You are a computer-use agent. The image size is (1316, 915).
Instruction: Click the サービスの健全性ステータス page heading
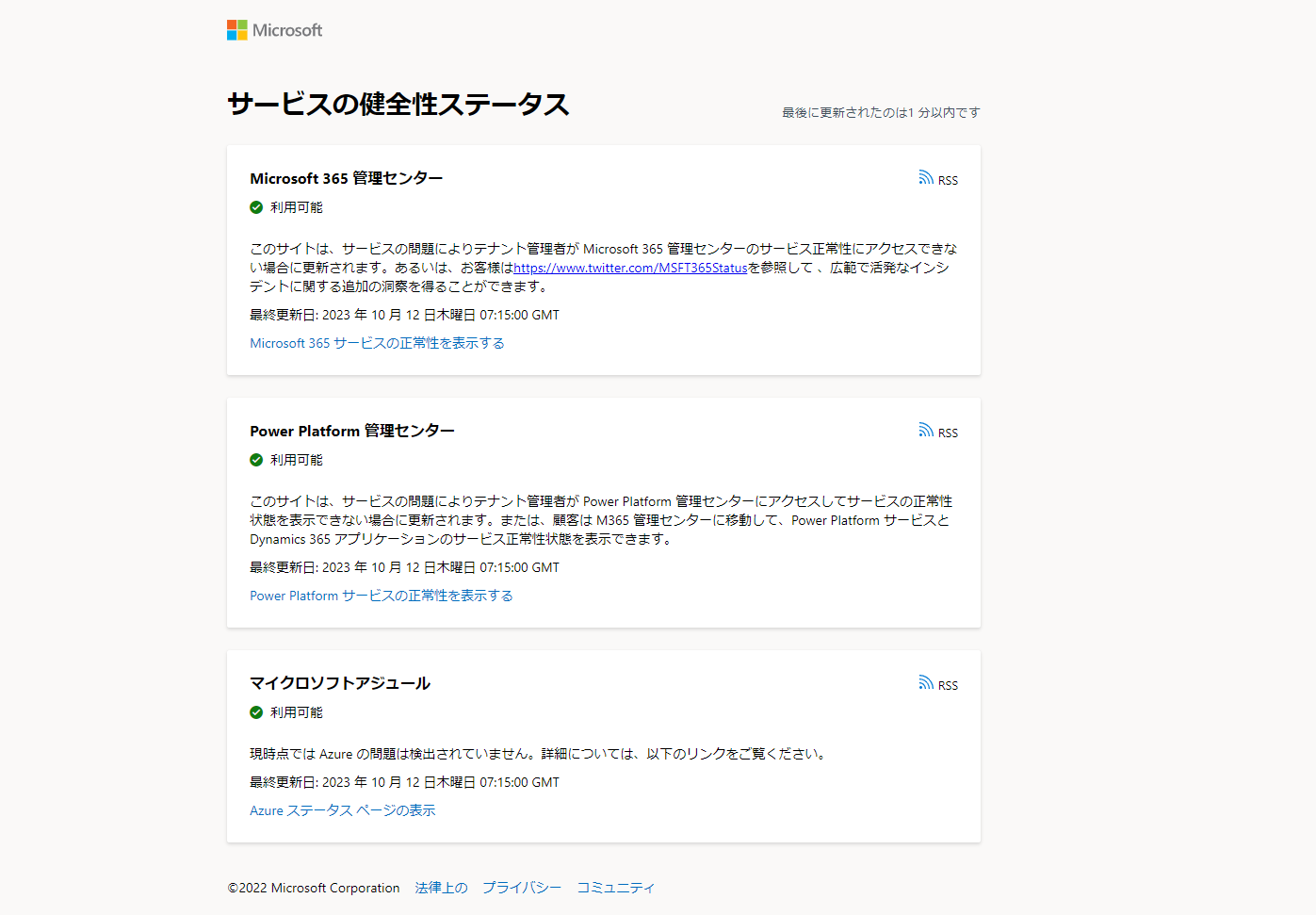coord(398,104)
